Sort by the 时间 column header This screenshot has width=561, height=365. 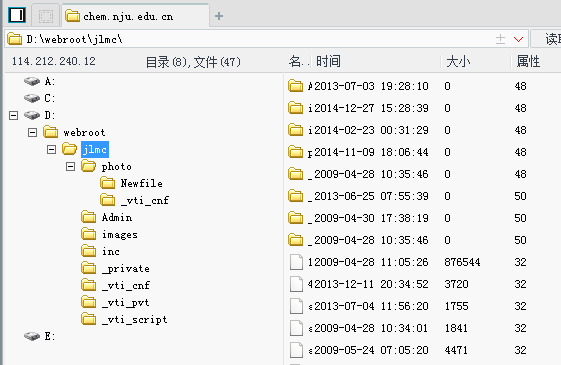376,61
